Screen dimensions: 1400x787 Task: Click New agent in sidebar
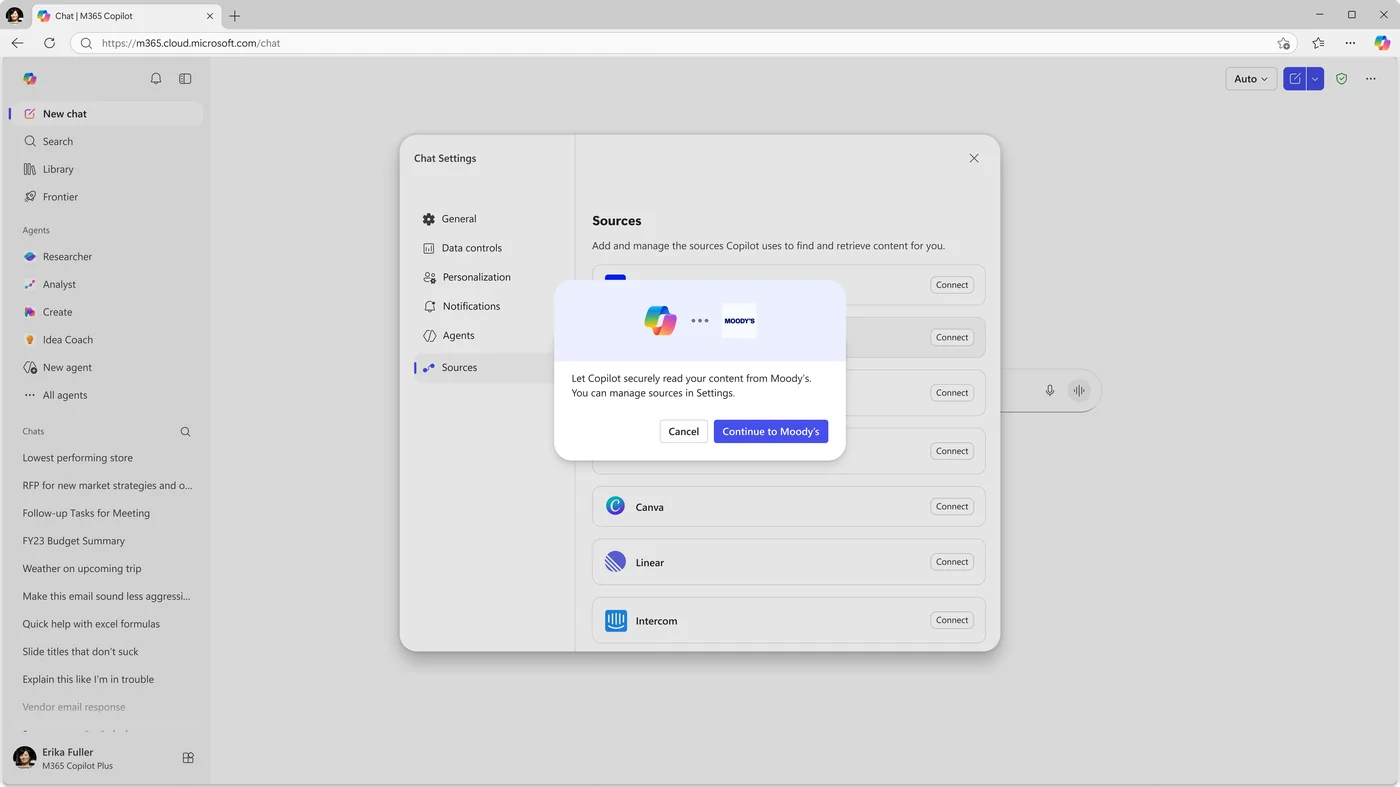coord(105,367)
